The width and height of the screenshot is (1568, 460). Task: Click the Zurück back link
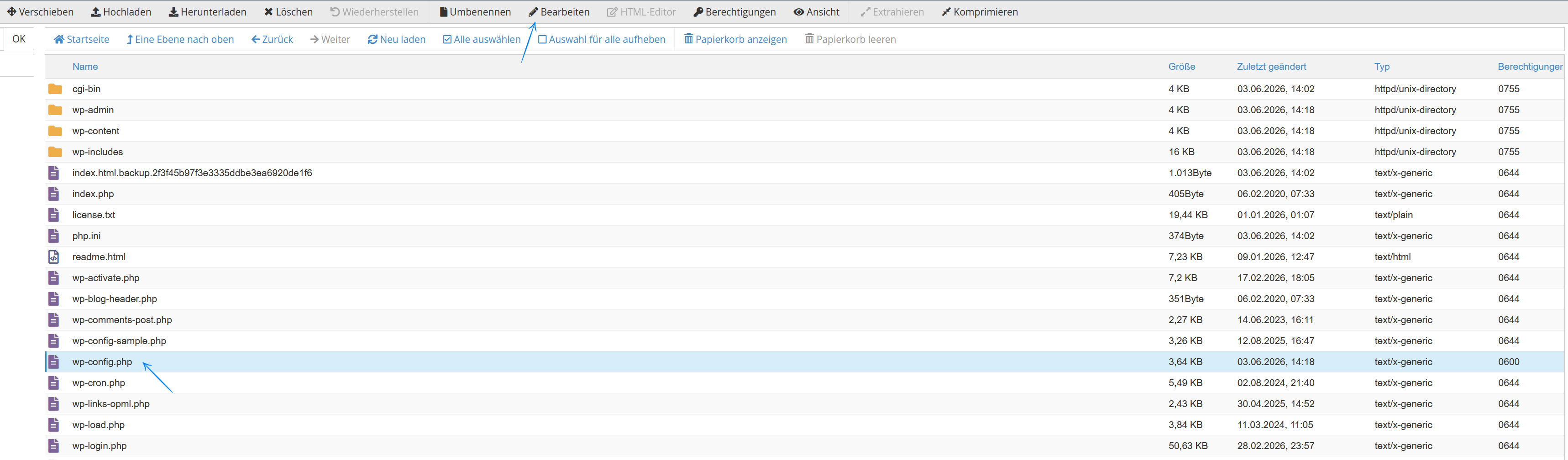[272, 40]
